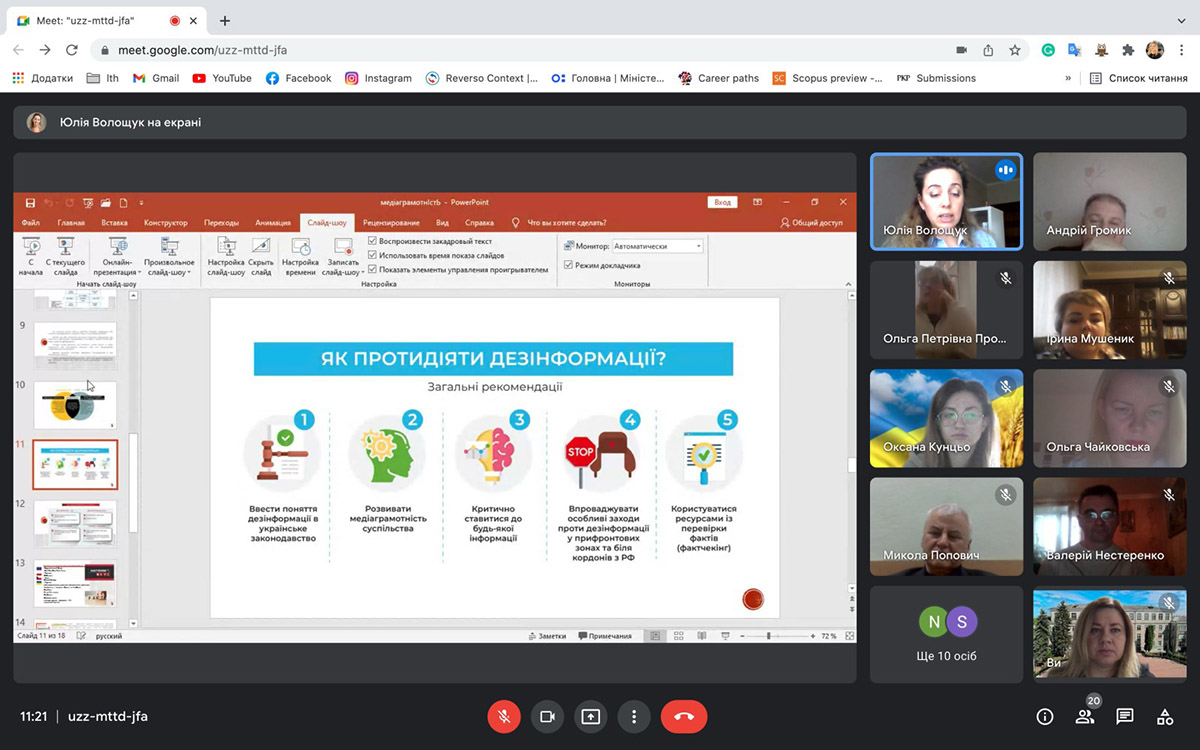Unmute the microphone in Meet controls
1200x750 pixels.
(504, 716)
